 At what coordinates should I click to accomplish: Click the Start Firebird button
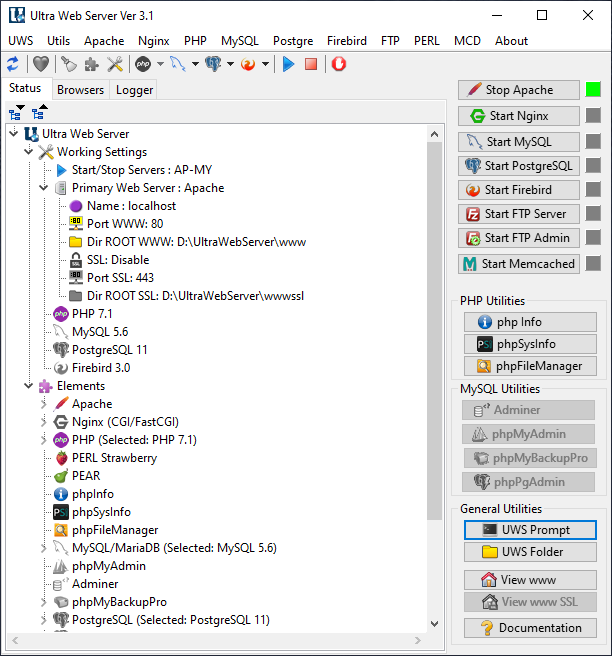click(x=519, y=190)
